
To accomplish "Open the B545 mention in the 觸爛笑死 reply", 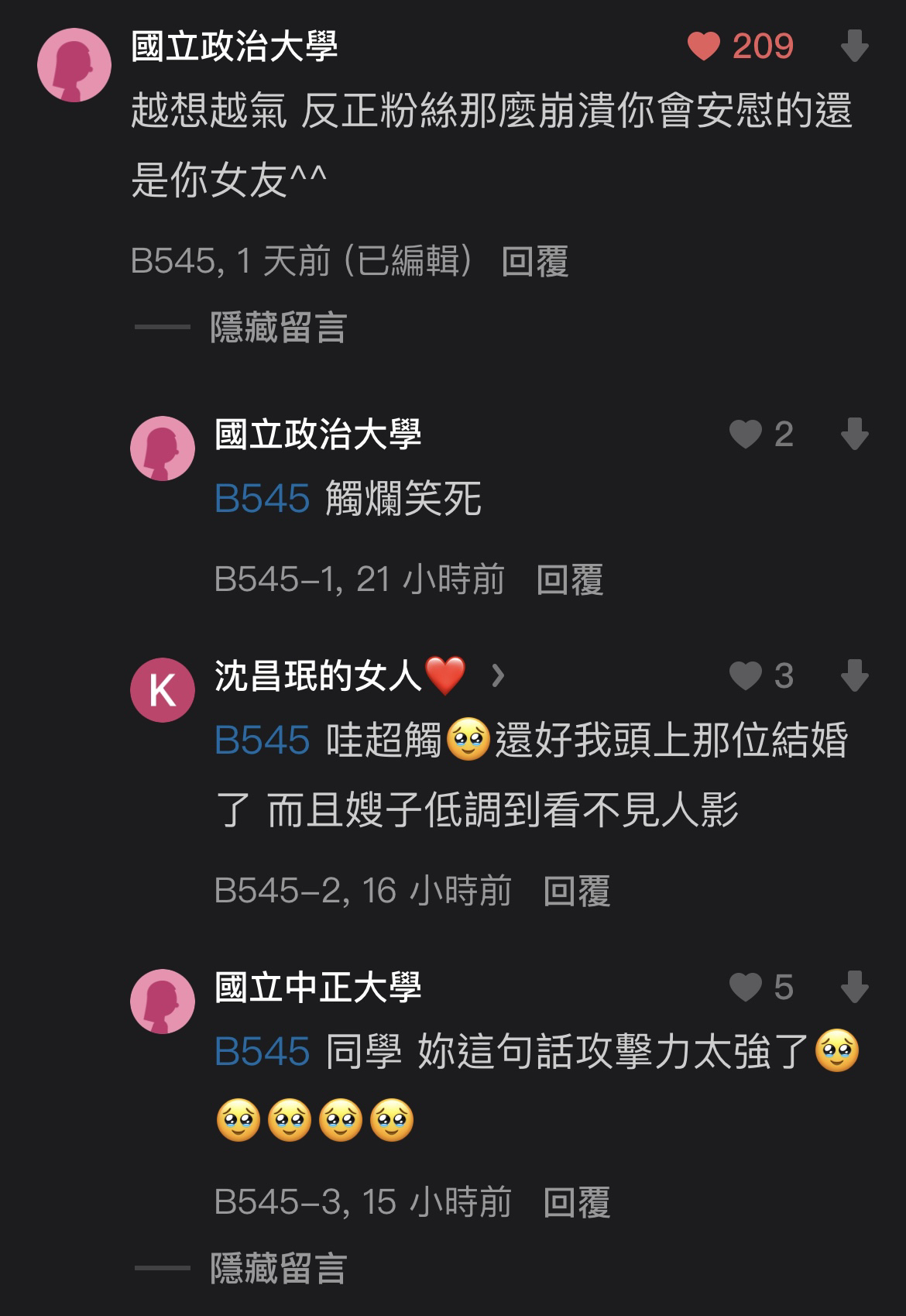I will click(262, 498).
